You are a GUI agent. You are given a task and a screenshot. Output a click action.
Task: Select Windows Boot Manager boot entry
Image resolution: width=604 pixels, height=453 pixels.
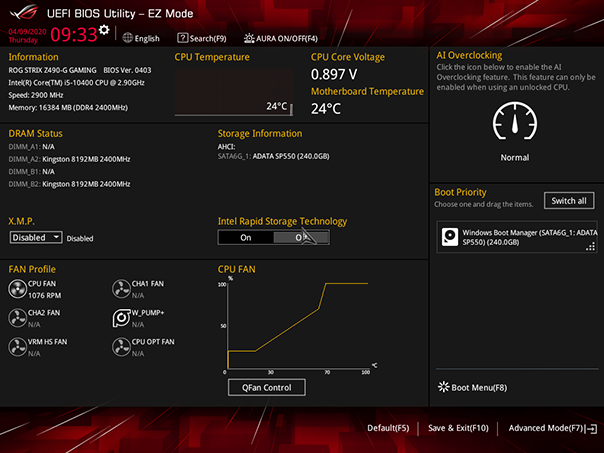[517, 237]
